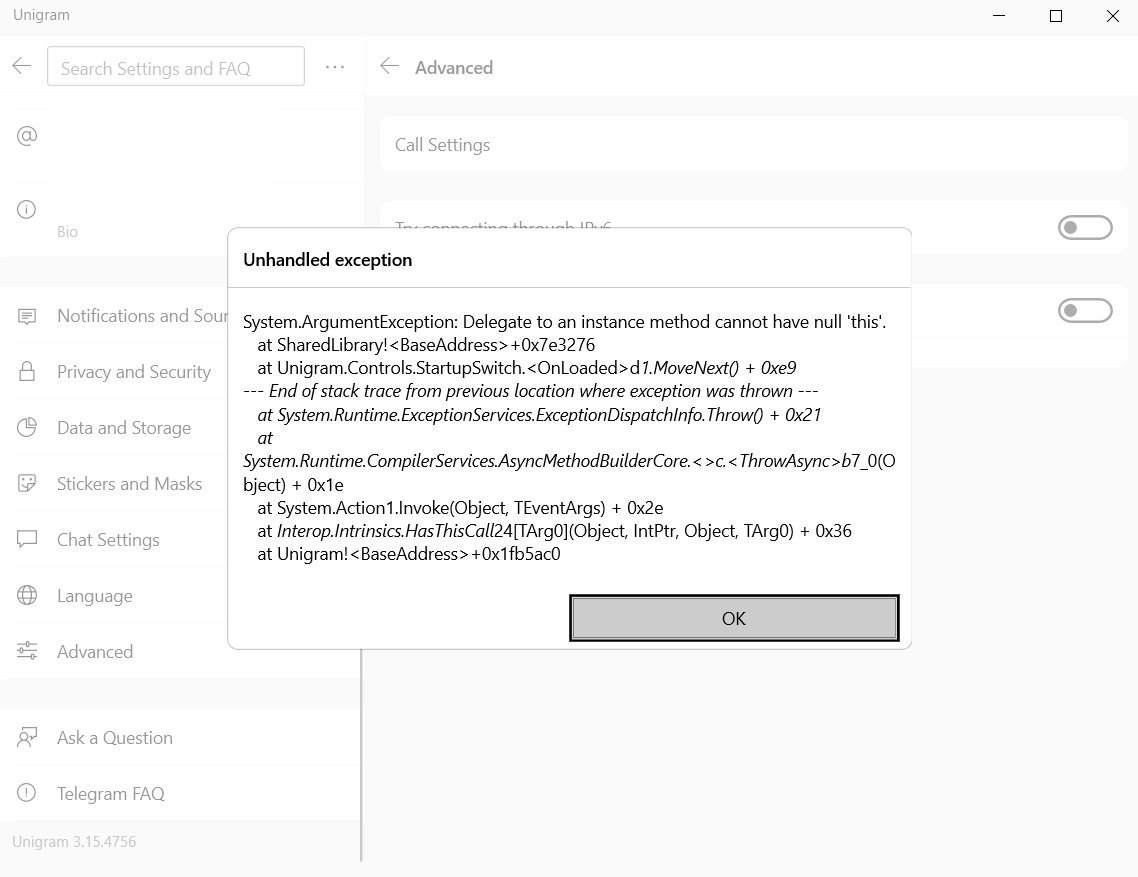Viewport: 1138px width, 877px height.
Task: Toggle the switch below the IPv6 option
Action: tap(1084, 310)
